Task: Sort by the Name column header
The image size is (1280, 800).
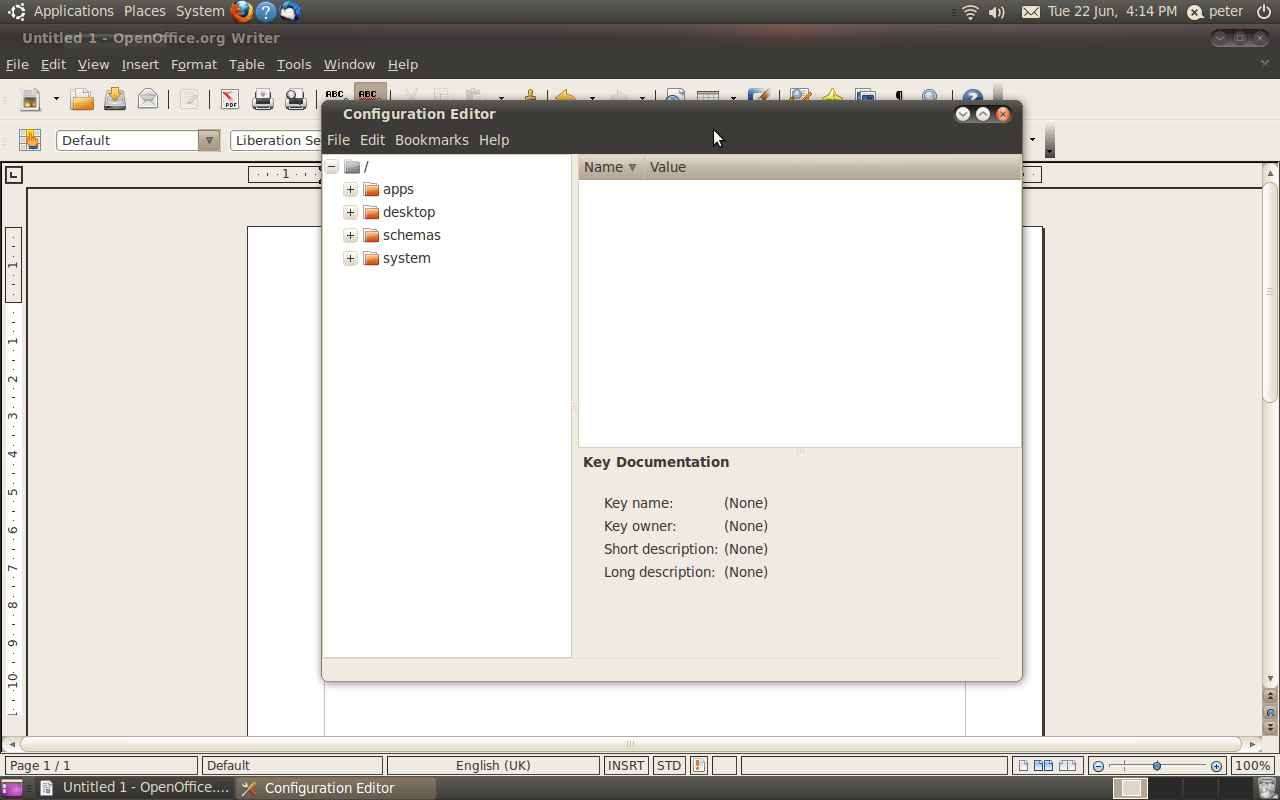Action: [611, 167]
